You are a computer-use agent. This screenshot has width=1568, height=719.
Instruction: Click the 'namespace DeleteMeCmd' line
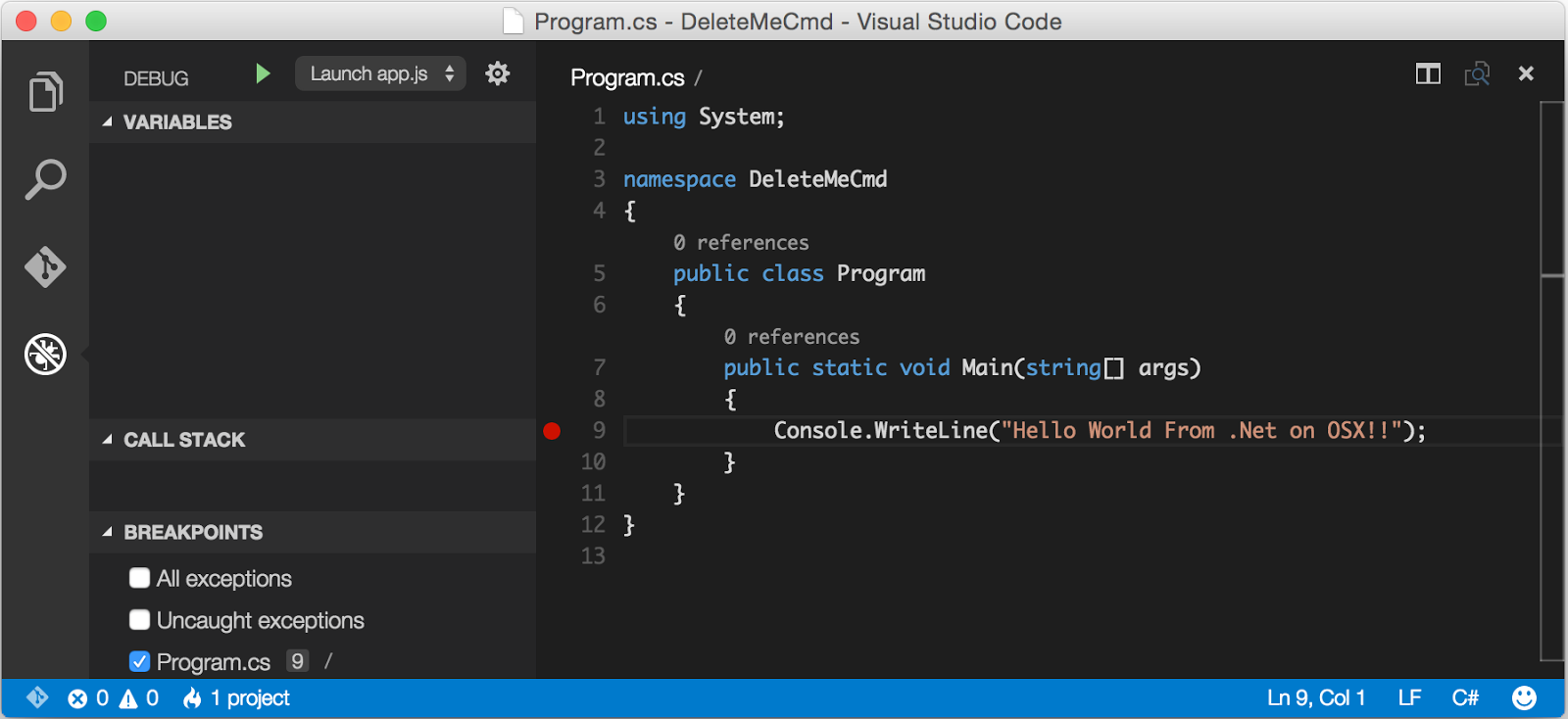(755, 179)
